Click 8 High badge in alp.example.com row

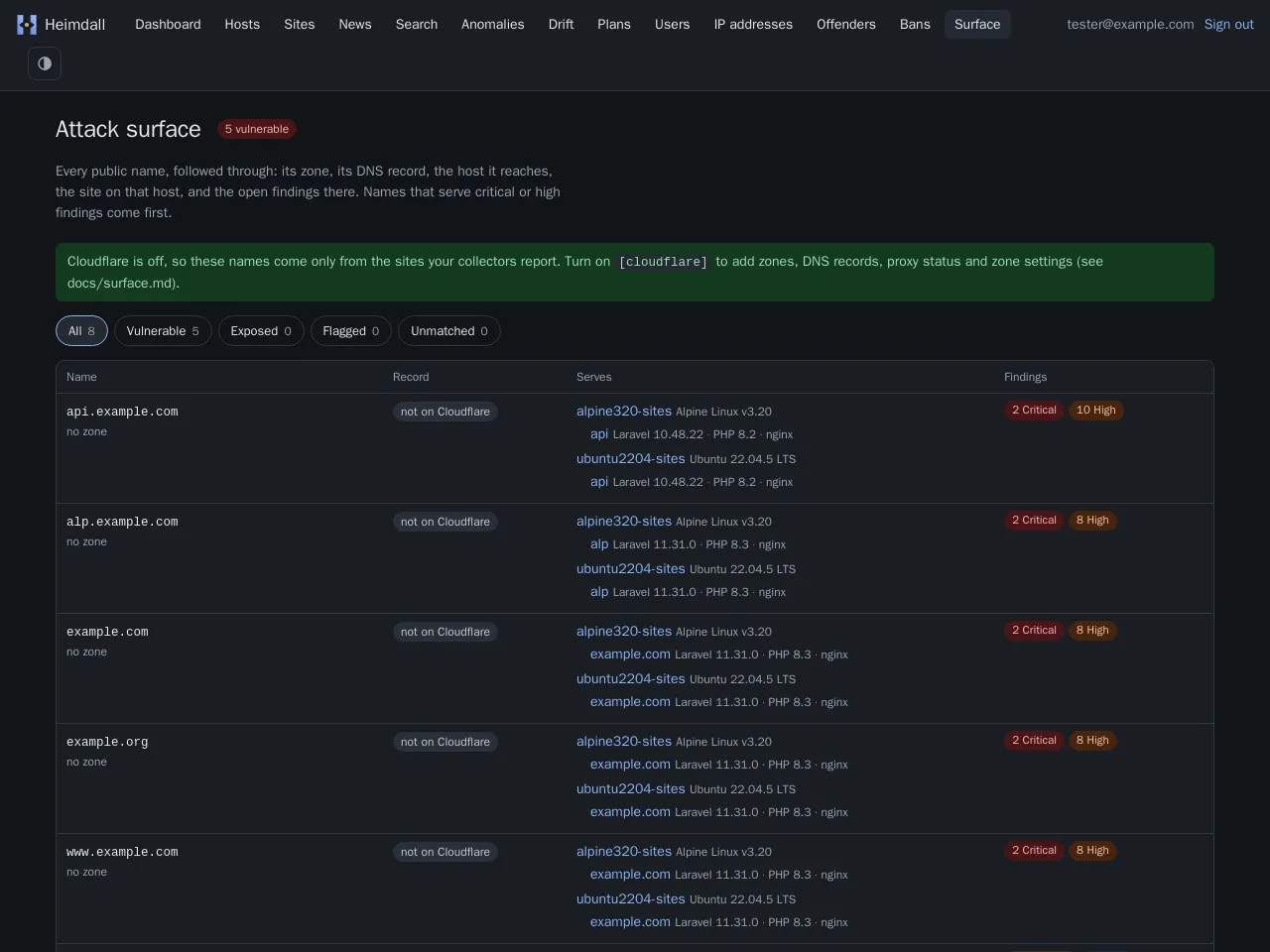[1092, 521]
